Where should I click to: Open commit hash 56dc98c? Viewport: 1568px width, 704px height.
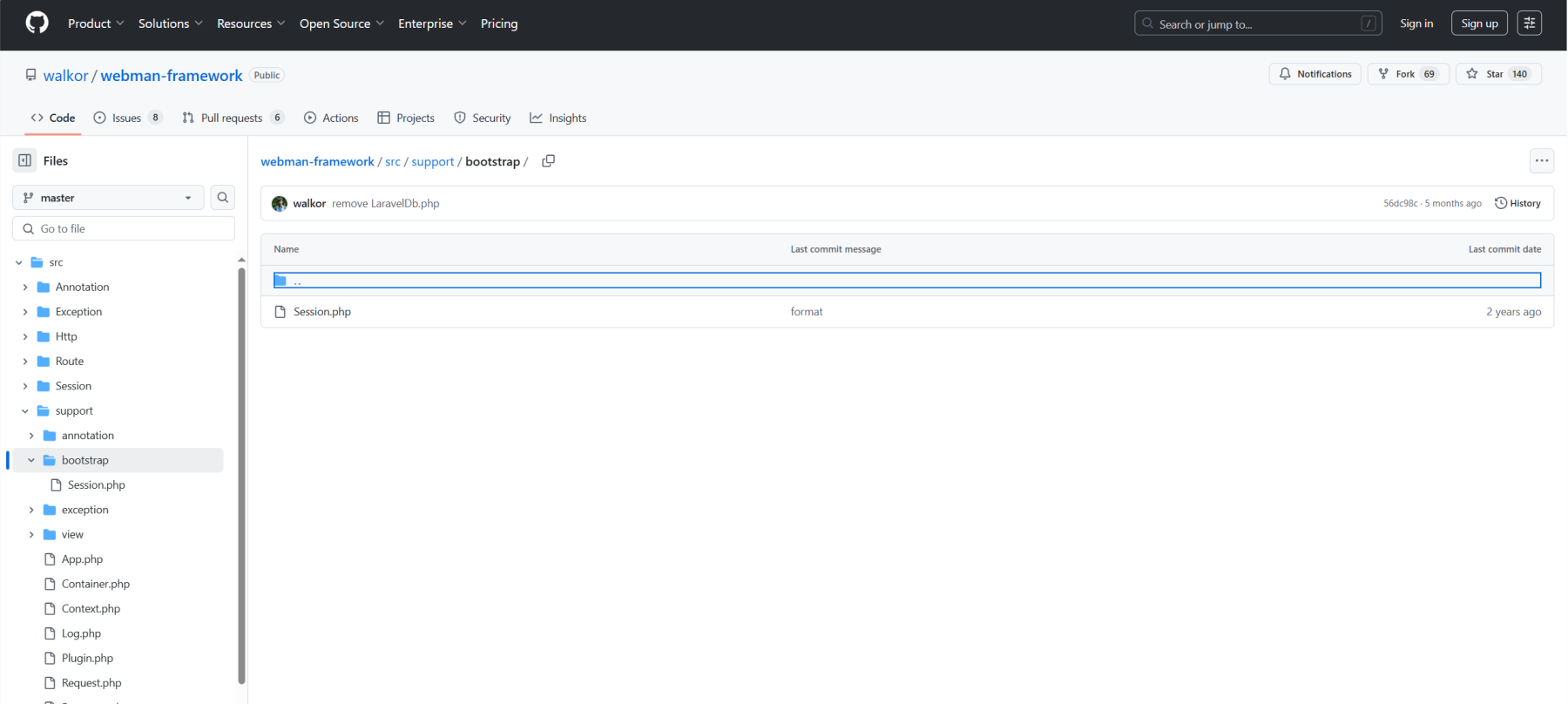(1401, 203)
